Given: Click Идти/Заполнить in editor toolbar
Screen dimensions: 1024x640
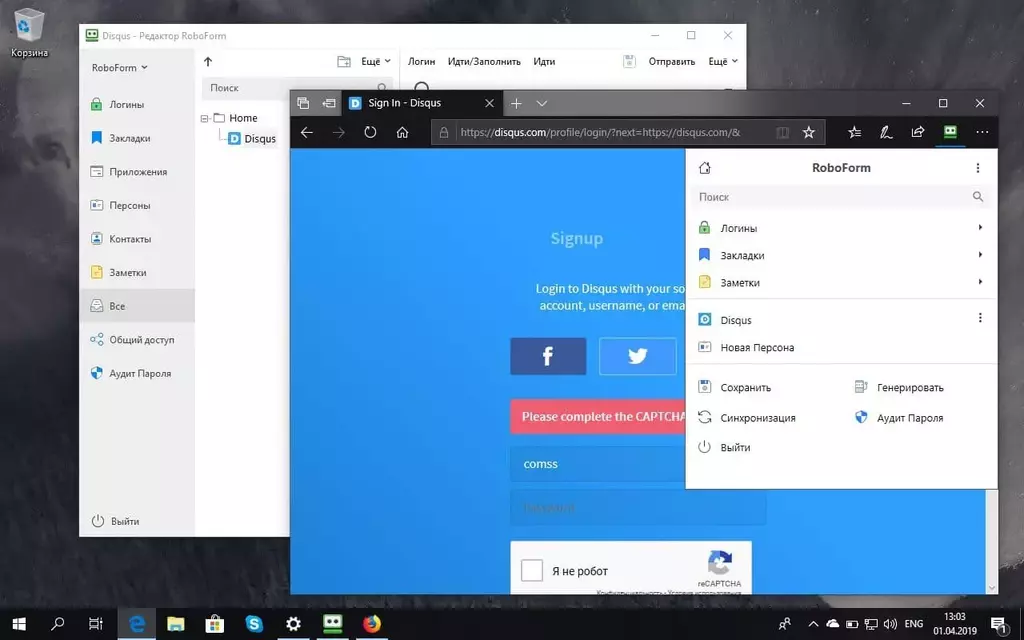Looking at the screenshot, I should (484, 61).
